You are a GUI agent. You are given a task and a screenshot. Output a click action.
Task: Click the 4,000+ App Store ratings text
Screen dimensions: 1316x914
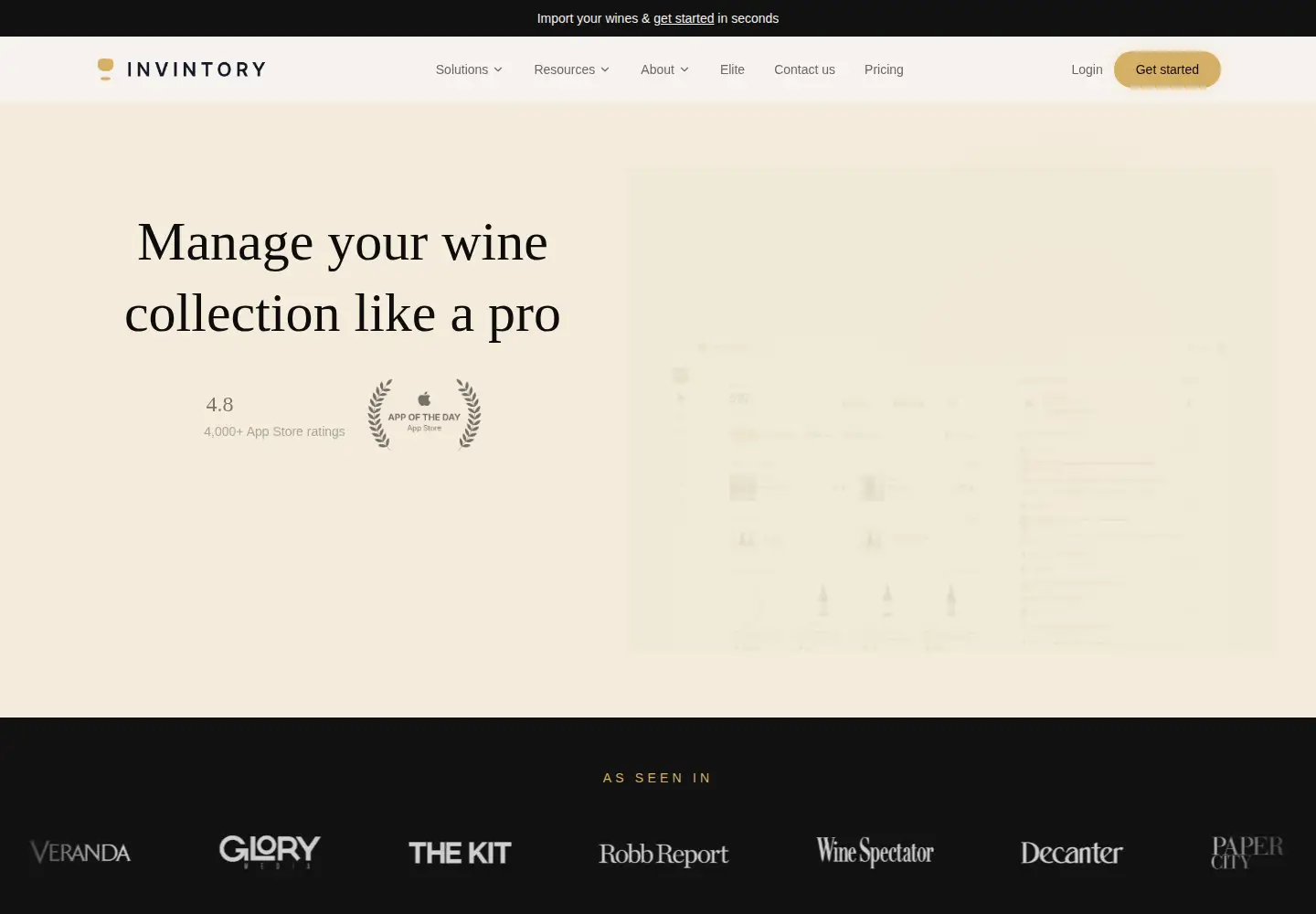pos(274,431)
